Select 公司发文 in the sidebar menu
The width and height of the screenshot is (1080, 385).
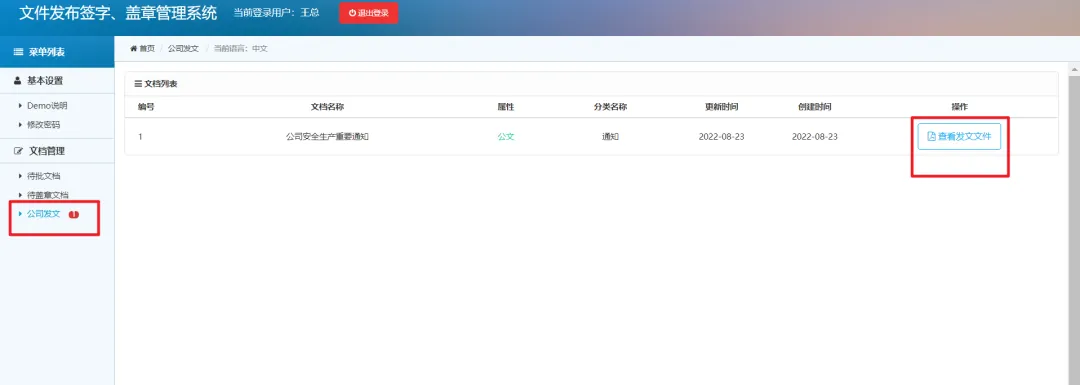coord(43,214)
